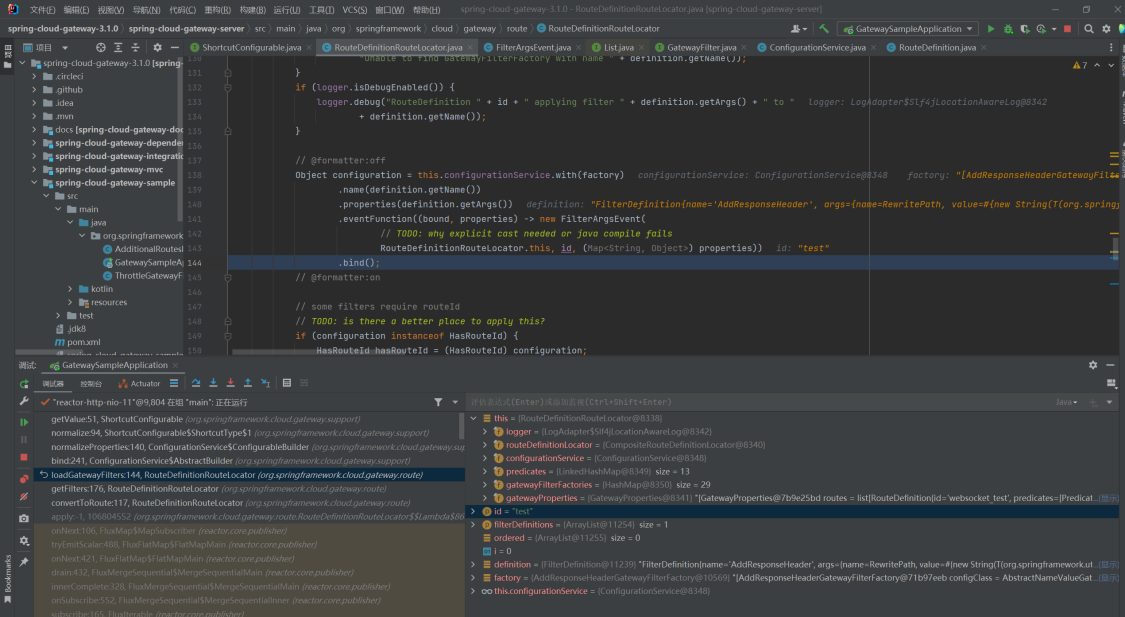The height and width of the screenshot is (617, 1125).
Task: Open the VCS(S) menu
Action: coord(354,10)
